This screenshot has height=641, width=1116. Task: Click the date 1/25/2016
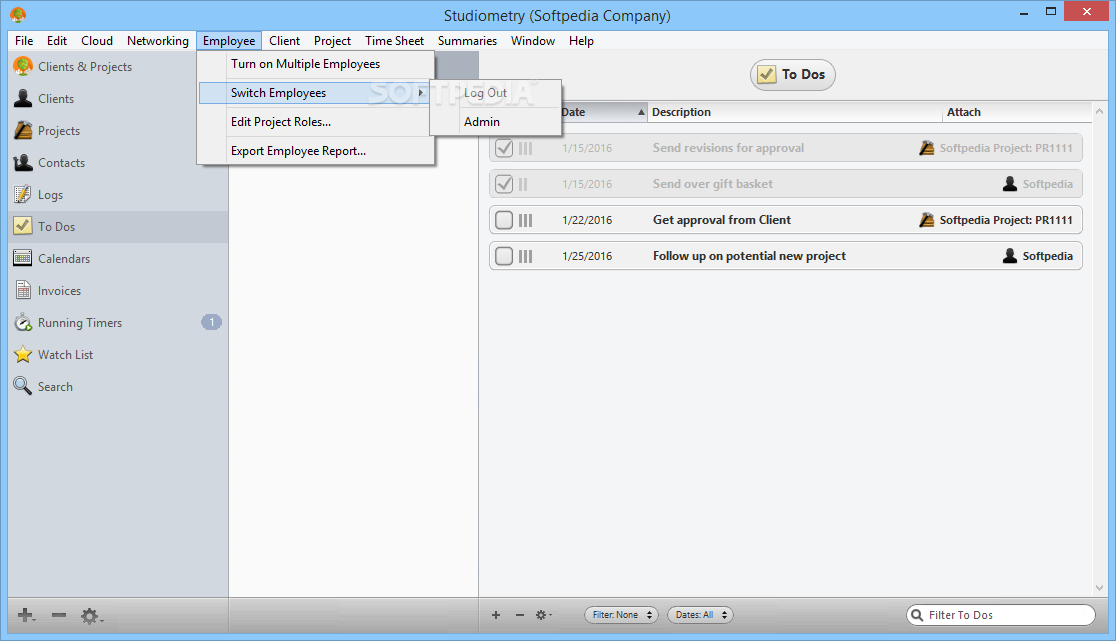tap(587, 256)
